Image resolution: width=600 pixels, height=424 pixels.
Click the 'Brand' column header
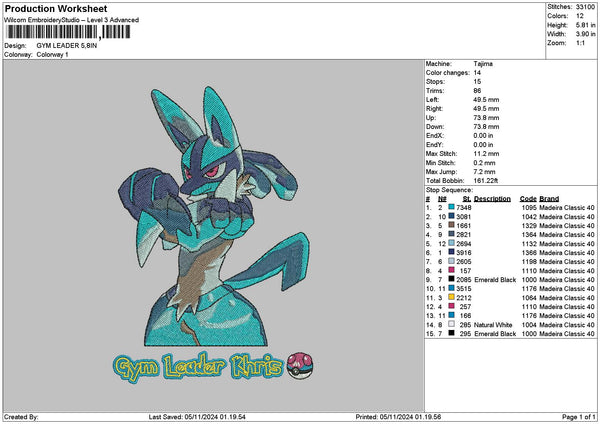tap(549, 199)
